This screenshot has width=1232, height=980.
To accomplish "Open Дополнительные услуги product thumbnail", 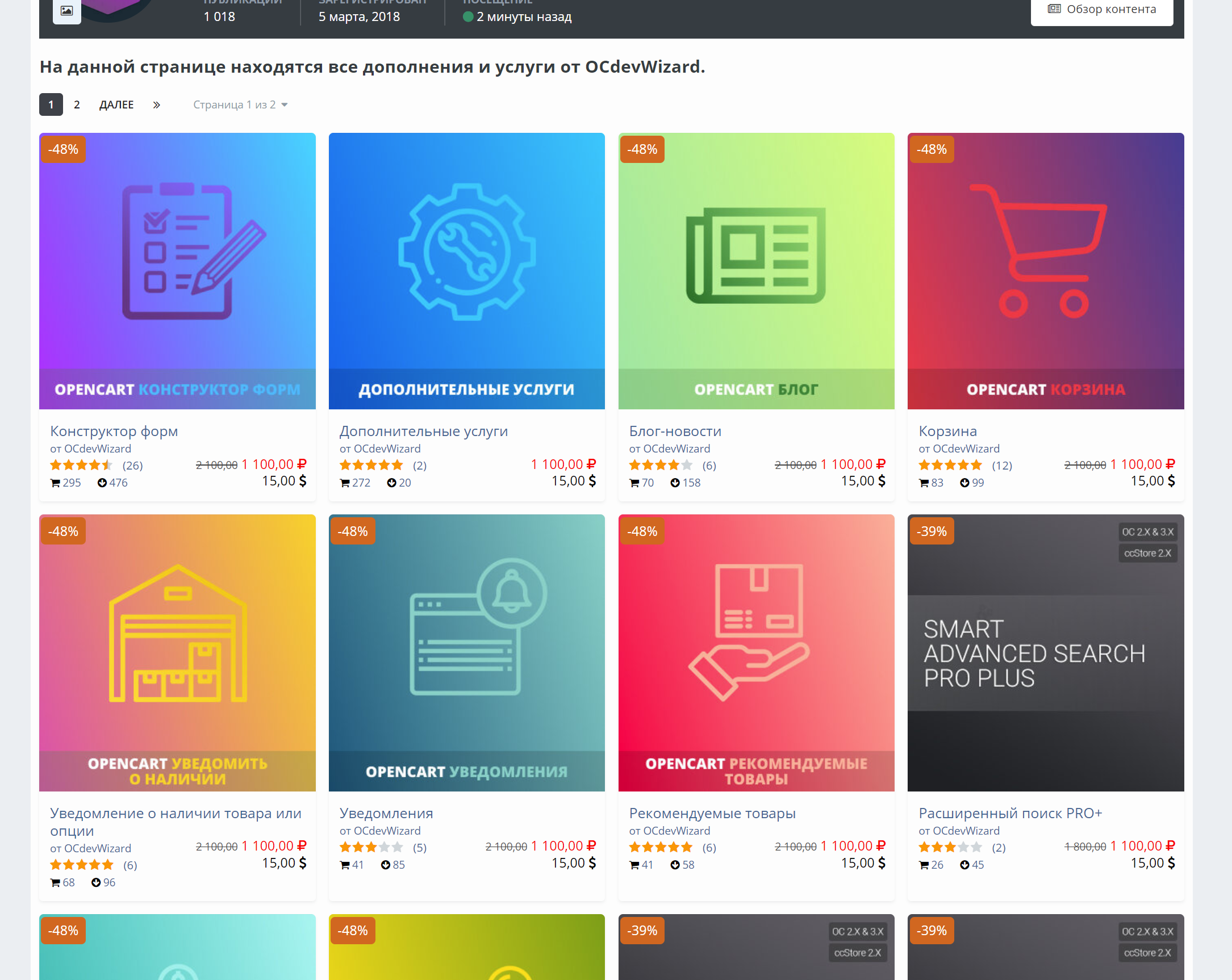I will point(466,271).
